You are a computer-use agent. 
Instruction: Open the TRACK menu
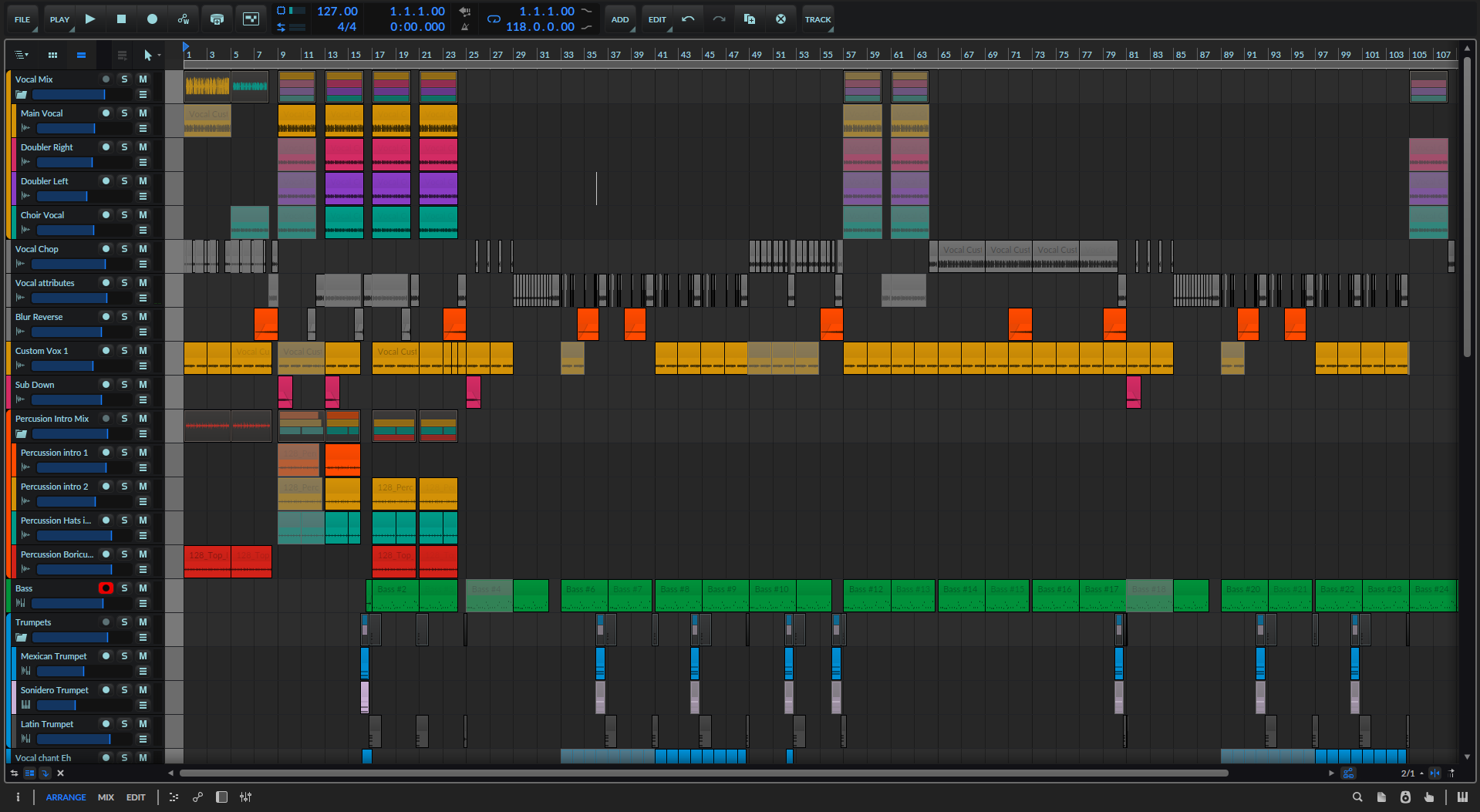818,19
